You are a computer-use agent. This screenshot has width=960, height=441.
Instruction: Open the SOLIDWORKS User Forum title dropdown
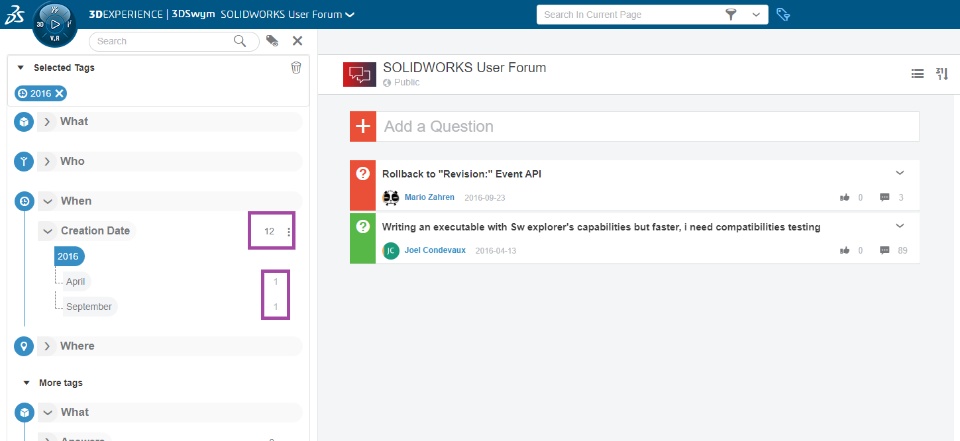pos(349,14)
